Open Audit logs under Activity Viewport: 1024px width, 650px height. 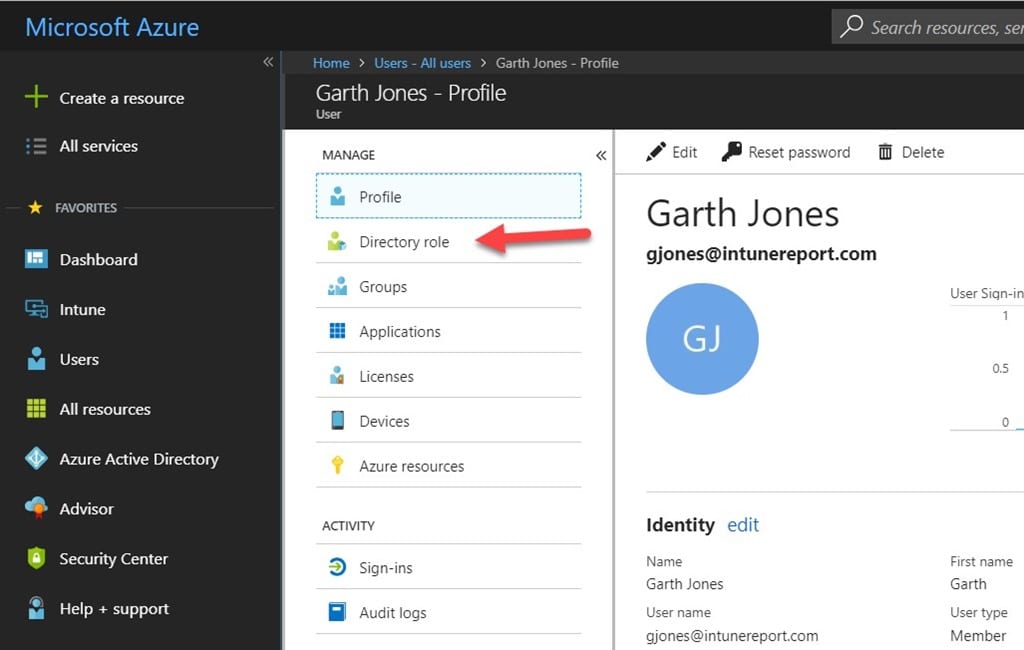click(x=448, y=612)
